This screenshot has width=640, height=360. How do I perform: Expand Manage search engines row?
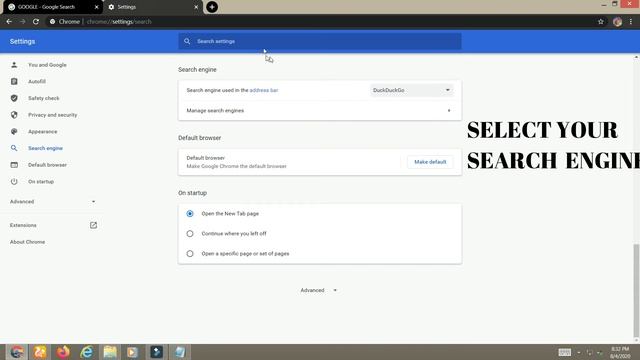[320, 111]
